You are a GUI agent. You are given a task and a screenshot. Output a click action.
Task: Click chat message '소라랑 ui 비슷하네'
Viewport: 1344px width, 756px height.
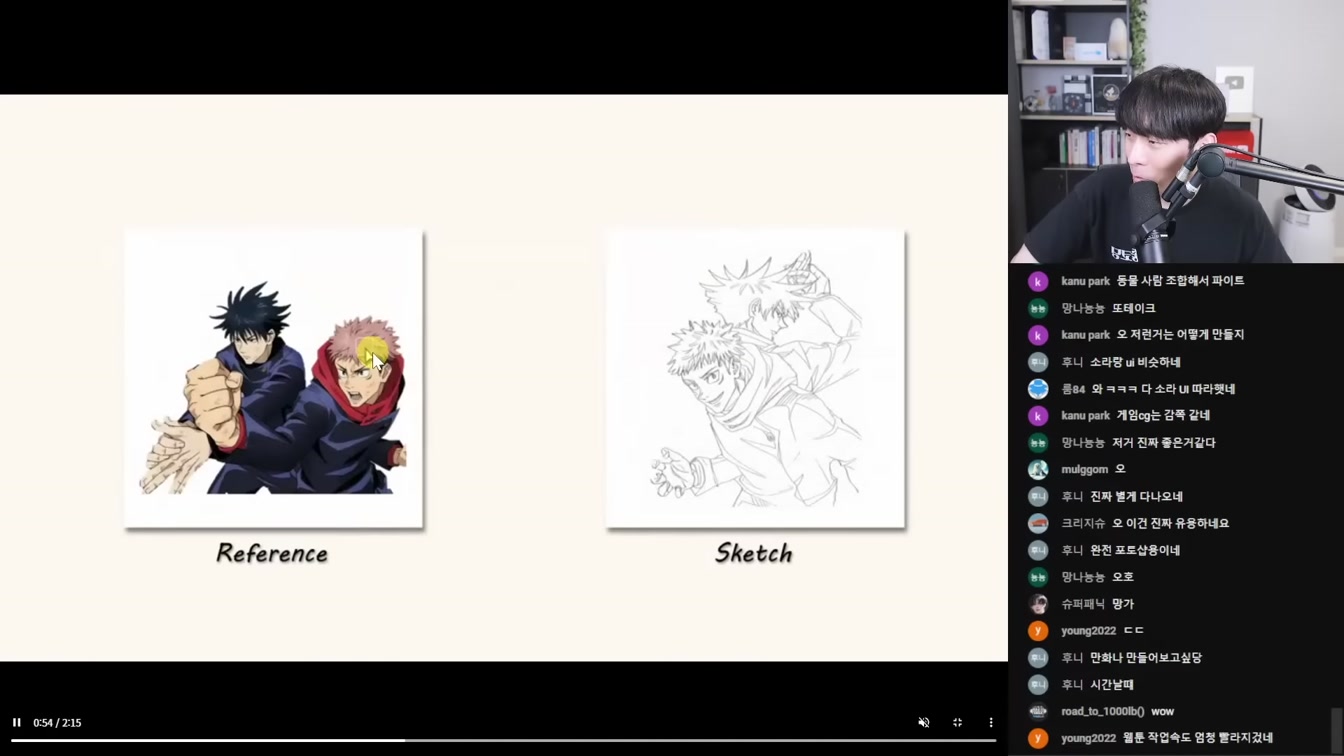[1135, 362]
